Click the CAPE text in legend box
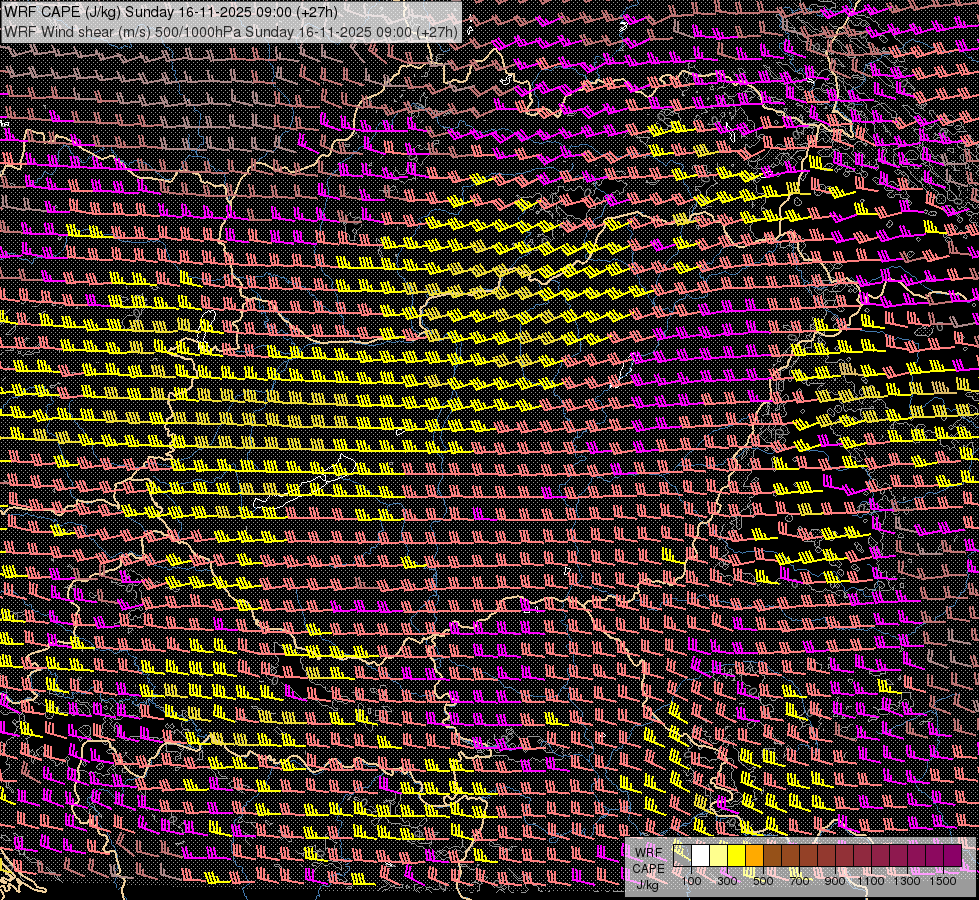 649,869
